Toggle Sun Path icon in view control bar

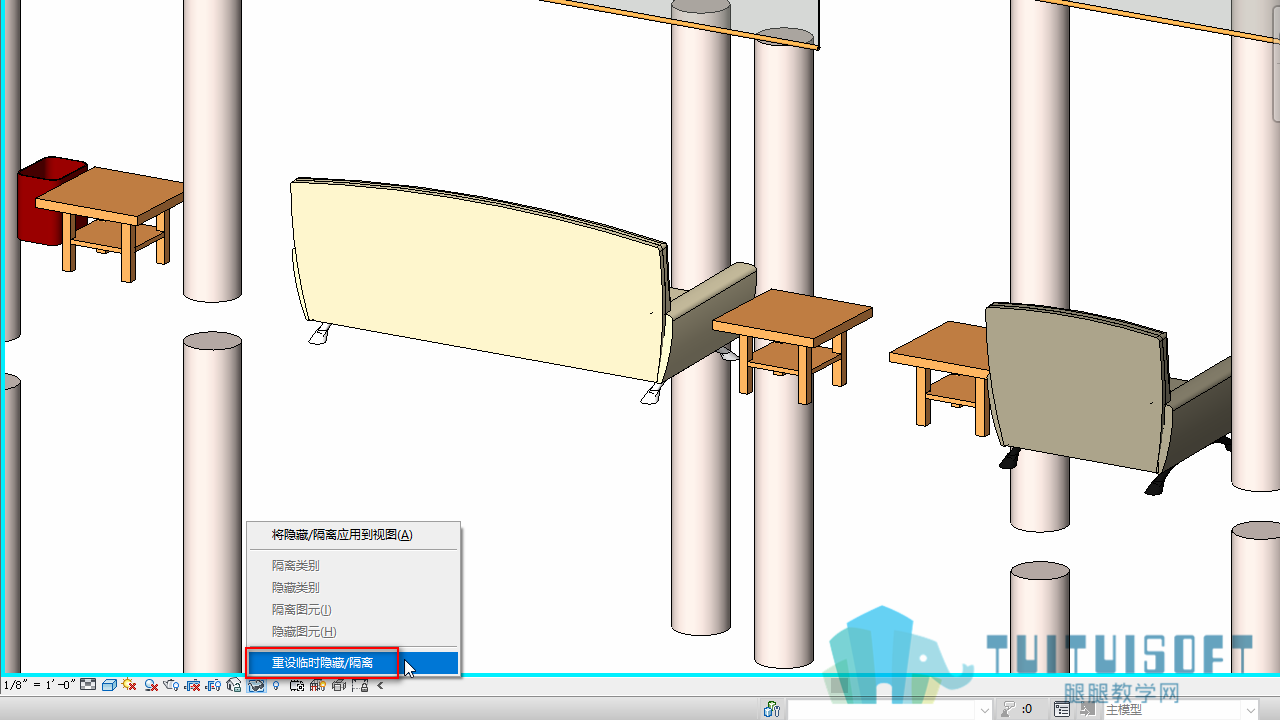(x=129, y=685)
